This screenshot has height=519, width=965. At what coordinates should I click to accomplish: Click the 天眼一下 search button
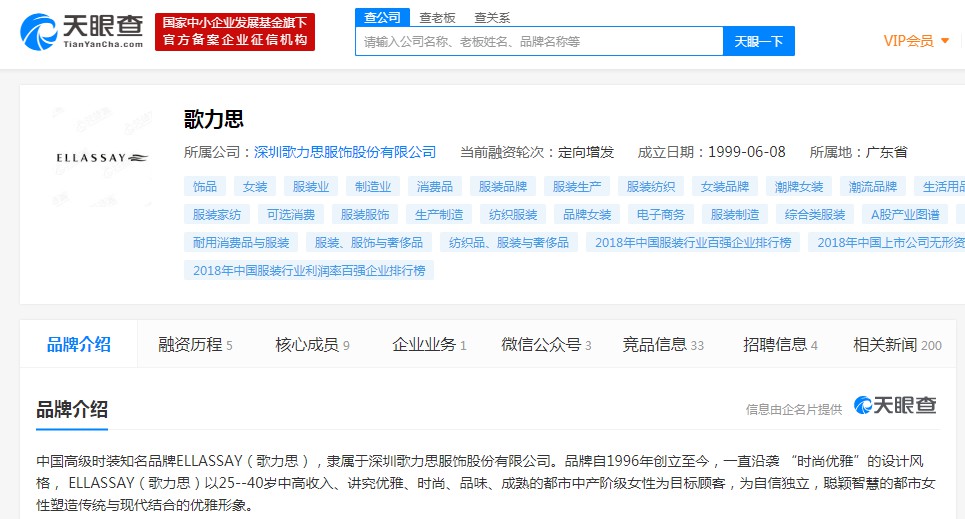point(758,41)
